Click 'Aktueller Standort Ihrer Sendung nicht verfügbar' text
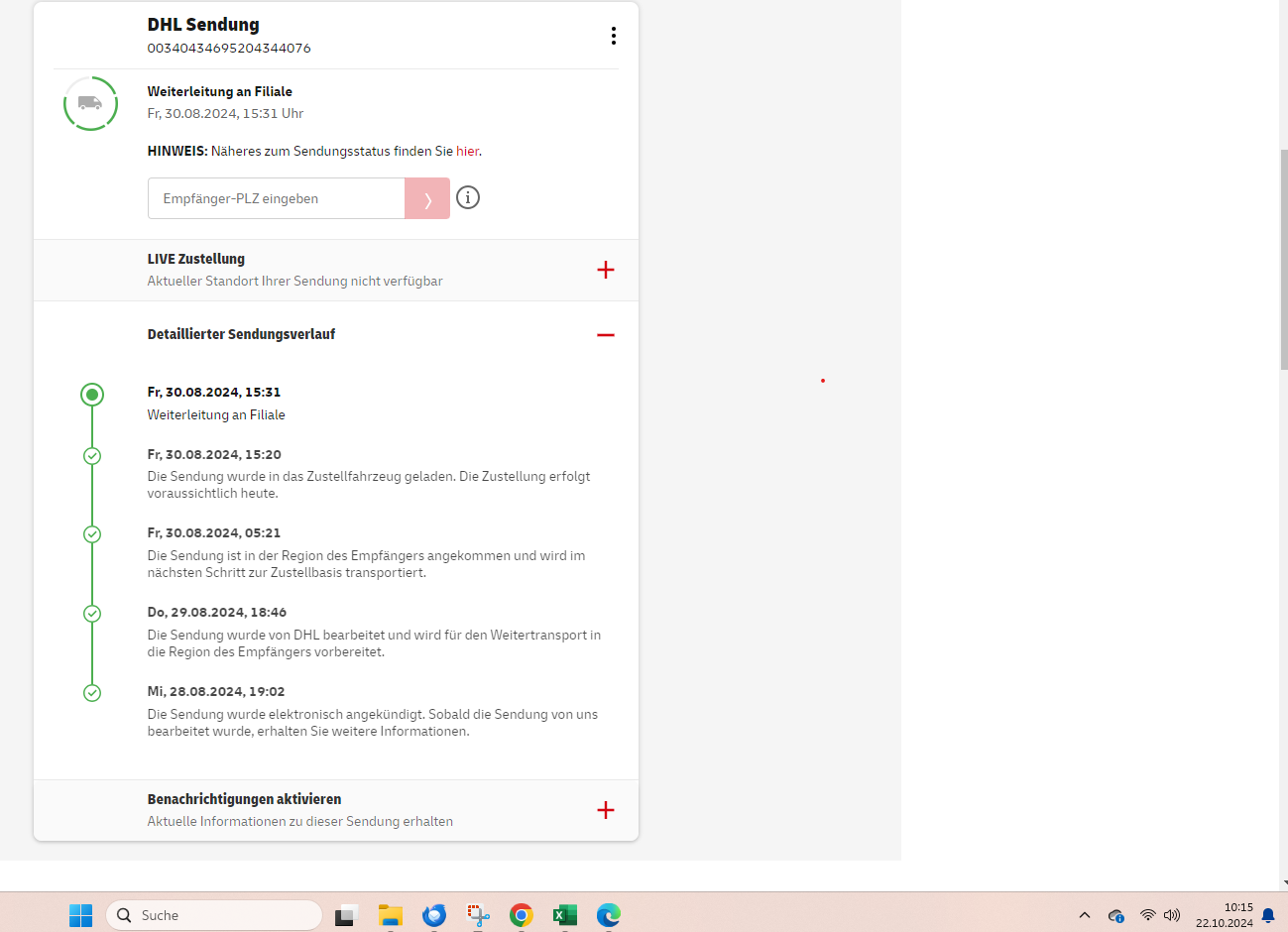Viewport: 1288px width, 932px height. click(295, 282)
